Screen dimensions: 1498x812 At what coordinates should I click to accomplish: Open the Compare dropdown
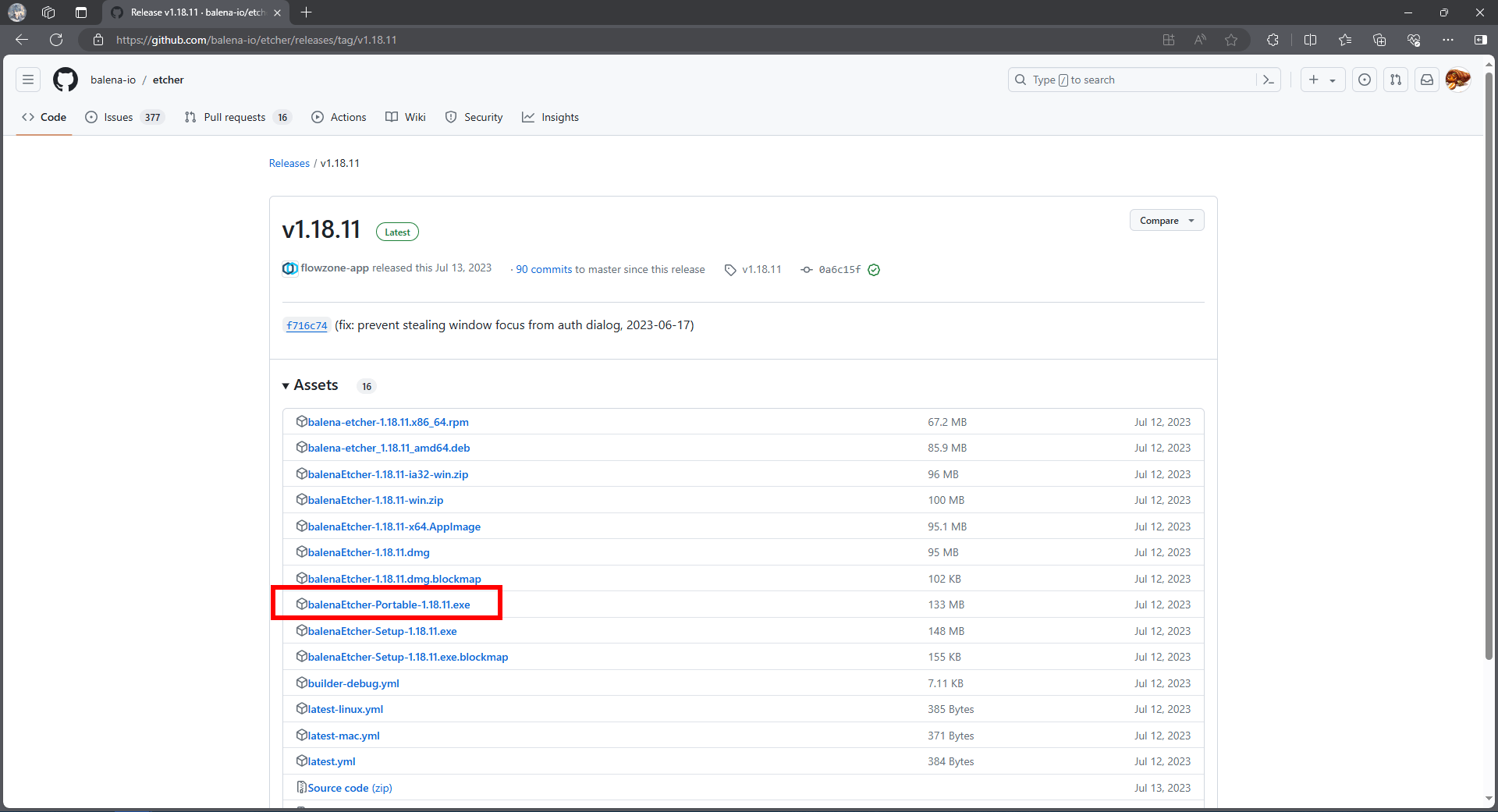point(1166,221)
